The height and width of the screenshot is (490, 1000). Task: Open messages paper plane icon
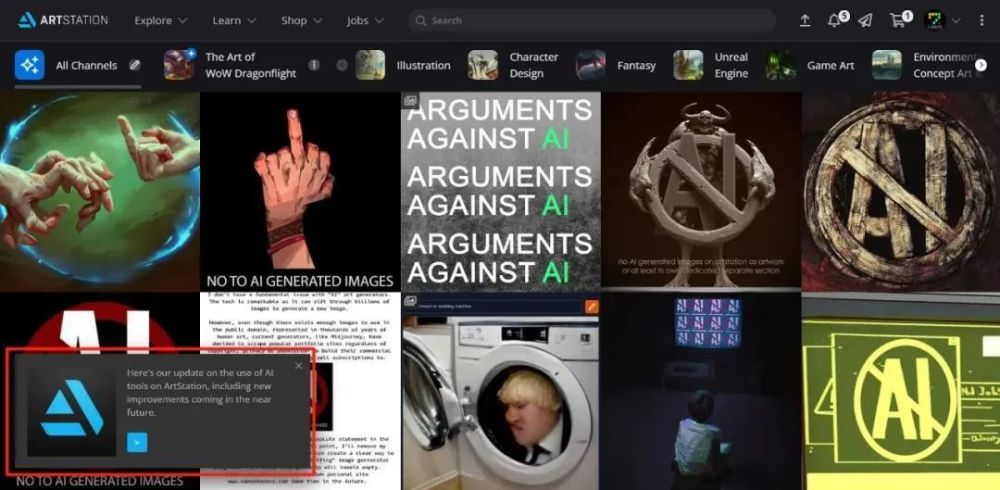[x=865, y=21]
